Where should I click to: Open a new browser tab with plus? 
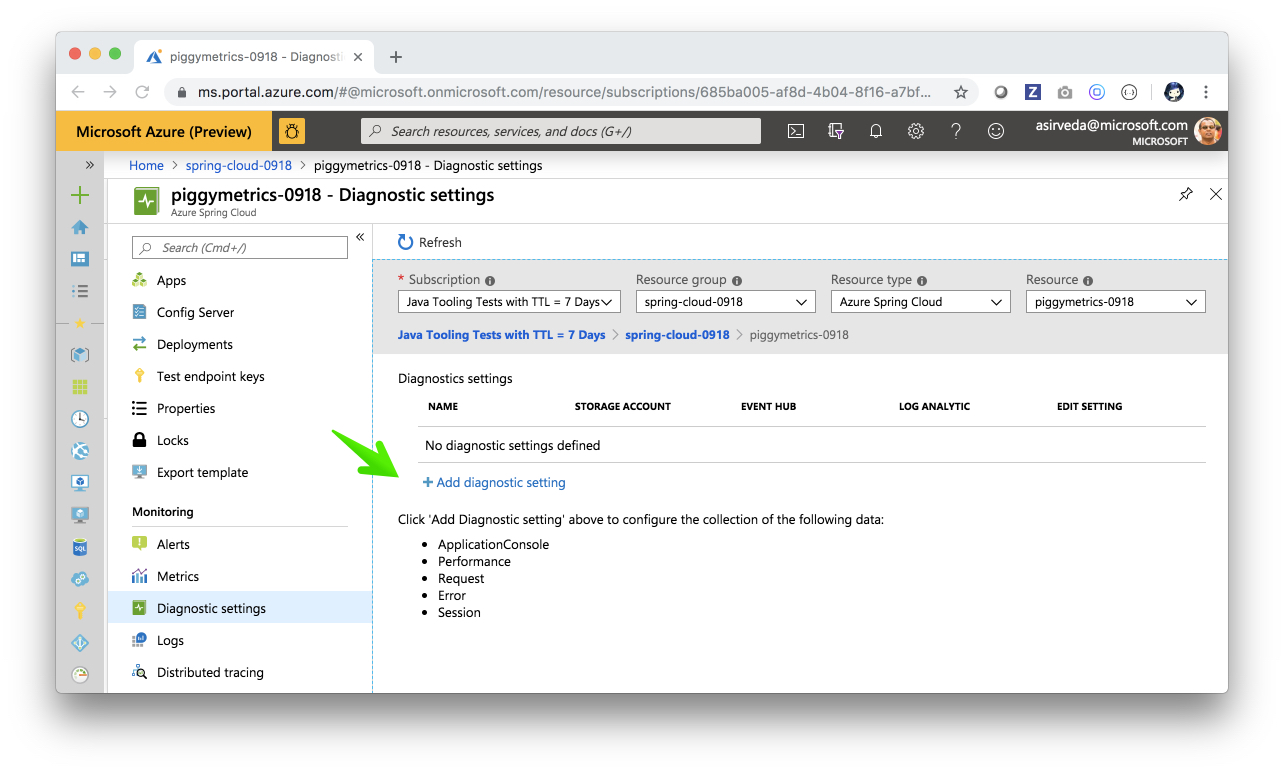tap(395, 57)
